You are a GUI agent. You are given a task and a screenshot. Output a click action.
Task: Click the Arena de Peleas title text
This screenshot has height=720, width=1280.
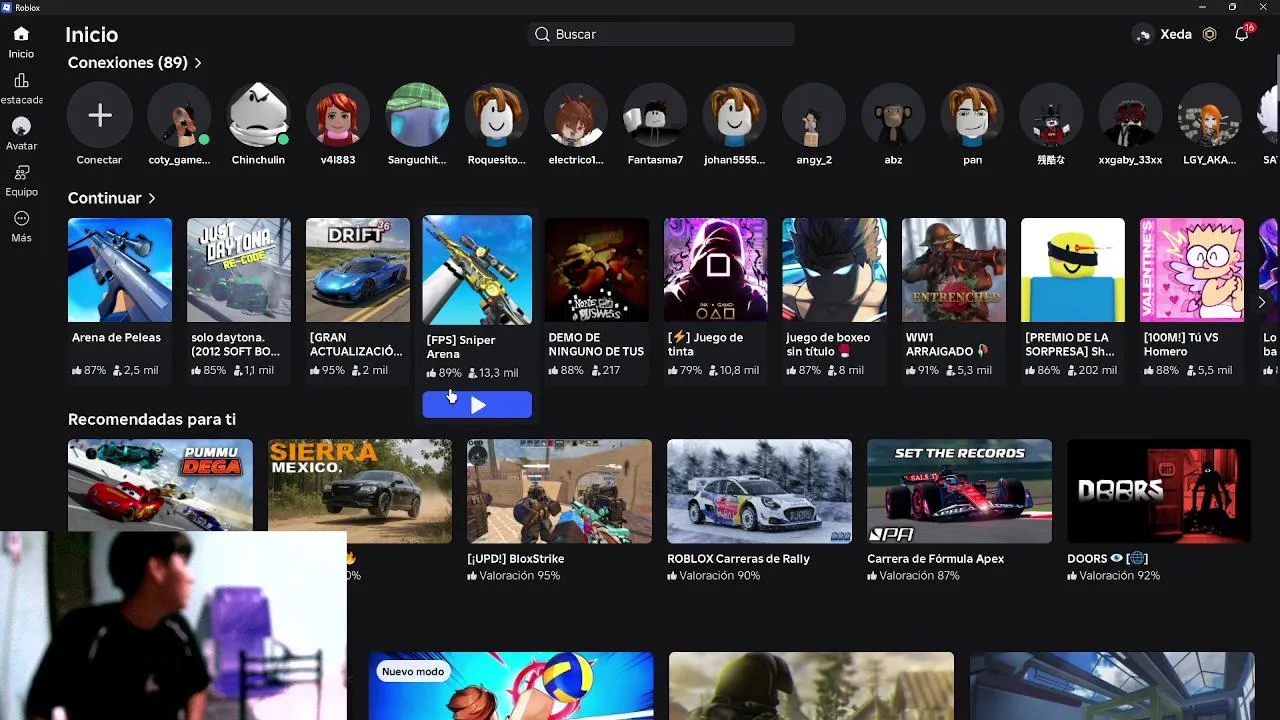116,338
